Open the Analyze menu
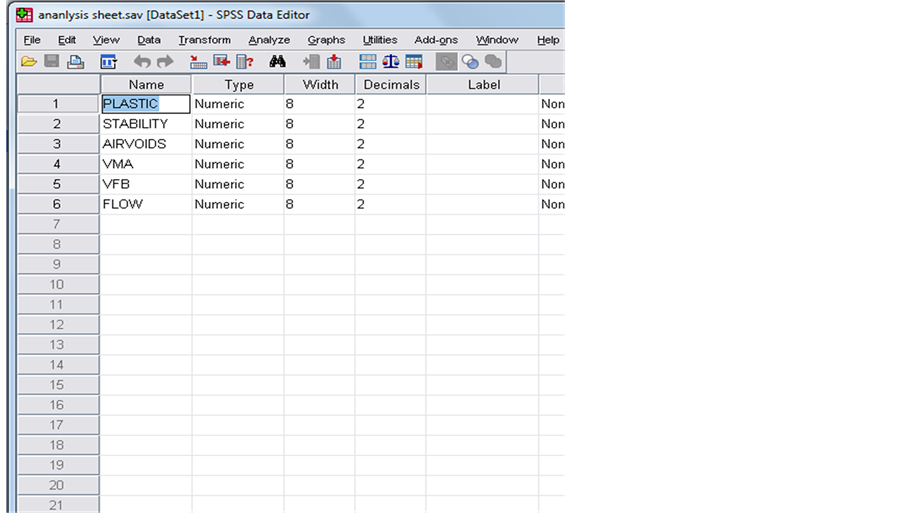Viewport: 902px width, 513px height. (x=269, y=40)
